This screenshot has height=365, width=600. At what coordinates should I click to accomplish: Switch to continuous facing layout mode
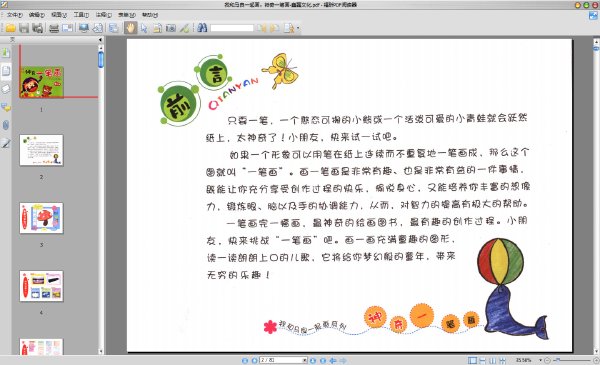(x=502, y=360)
